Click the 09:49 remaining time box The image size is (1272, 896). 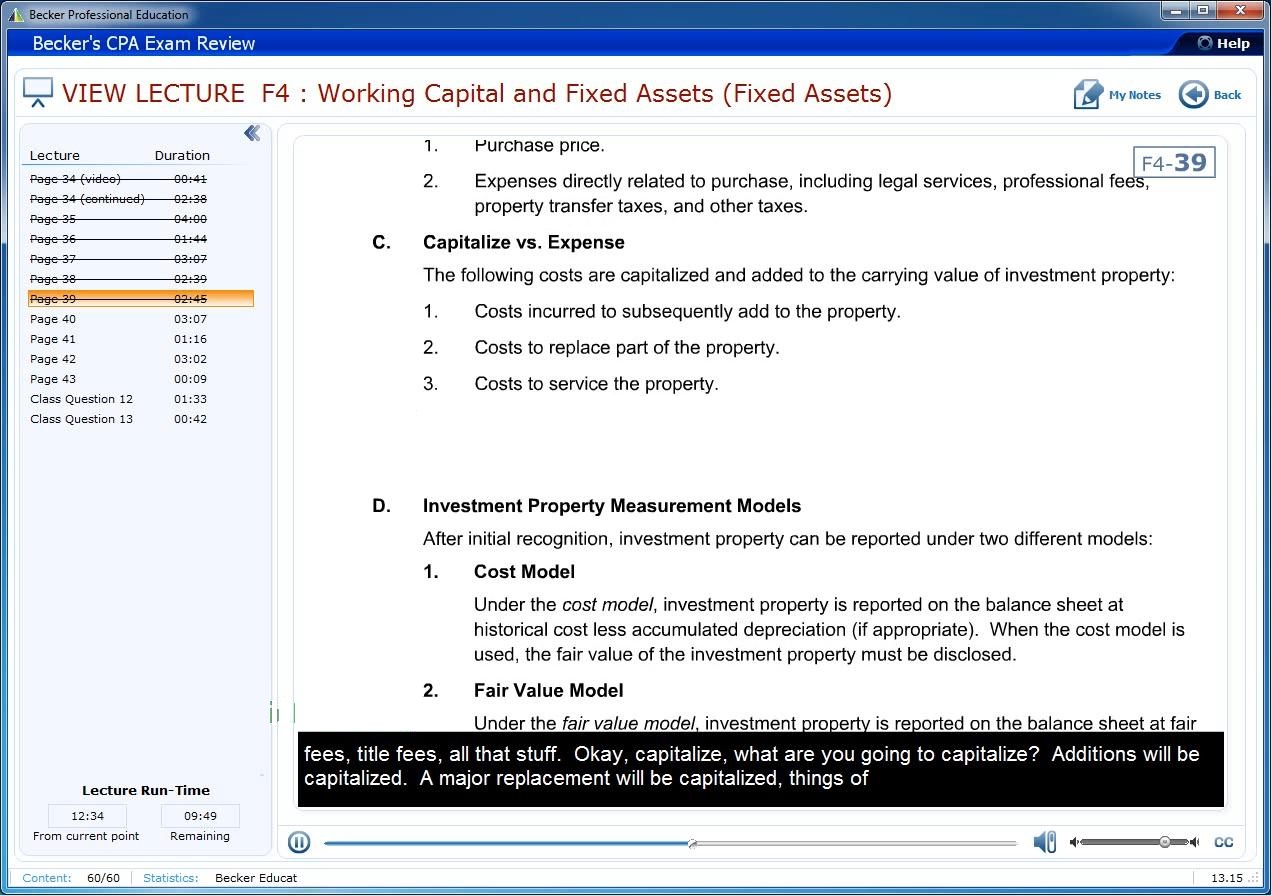point(200,816)
